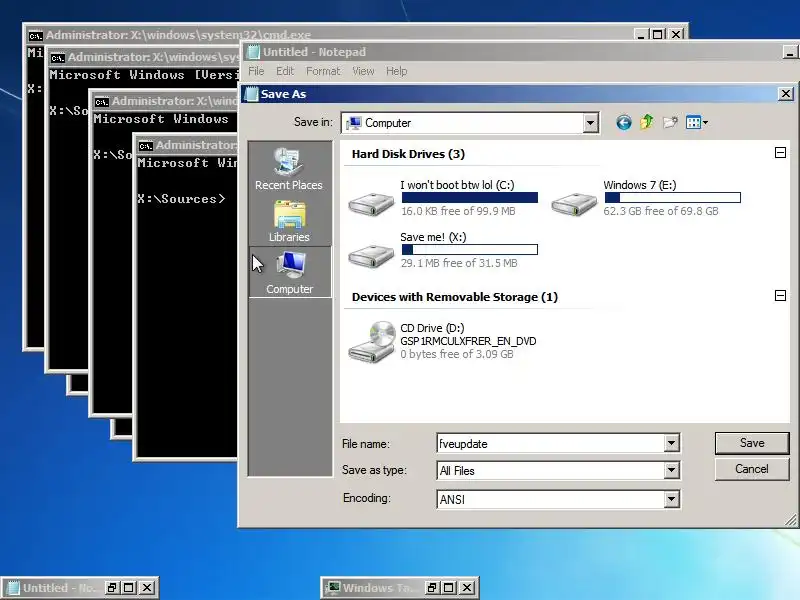
Task: Close the rearmost cmd.exe window
Action: [x=676, y=34]
